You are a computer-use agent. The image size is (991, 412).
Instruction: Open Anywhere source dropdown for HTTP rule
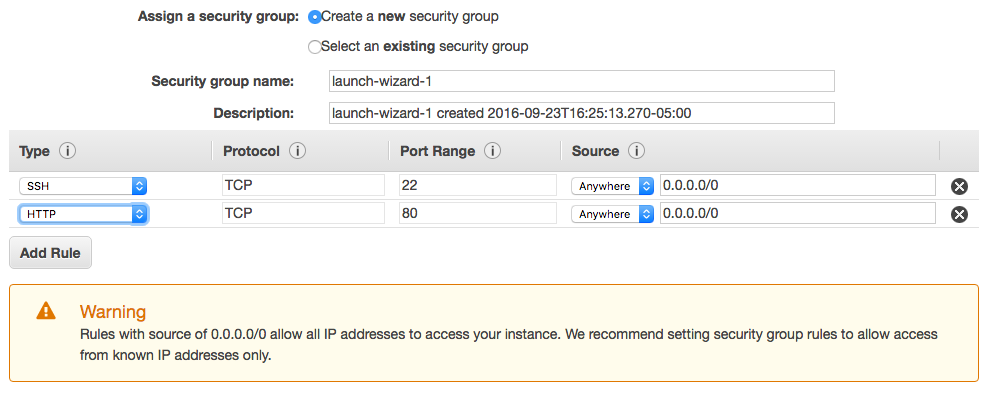pos(612,214)
